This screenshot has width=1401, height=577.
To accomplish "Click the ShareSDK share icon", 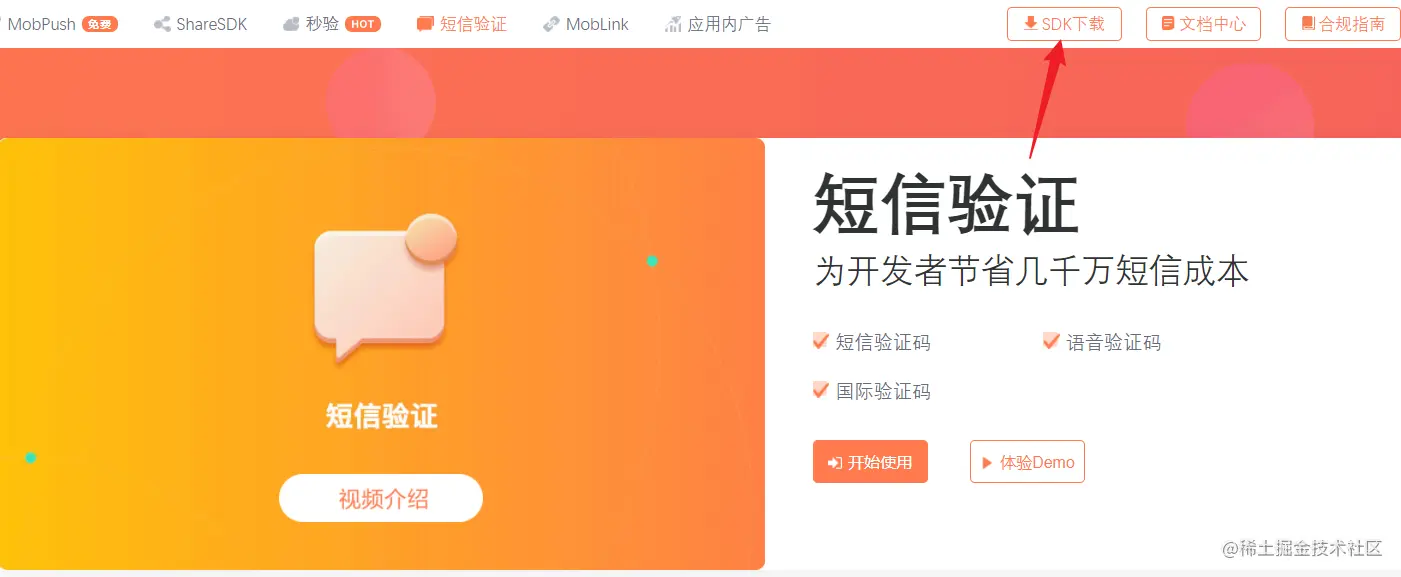I will [x=162, y=24].
